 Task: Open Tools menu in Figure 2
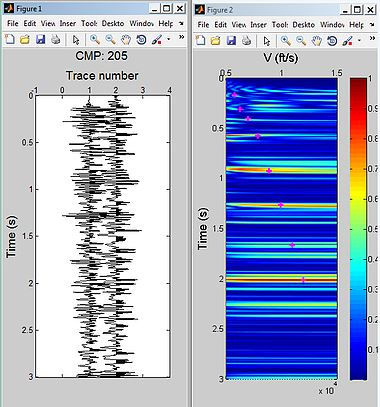coord(280,25)
